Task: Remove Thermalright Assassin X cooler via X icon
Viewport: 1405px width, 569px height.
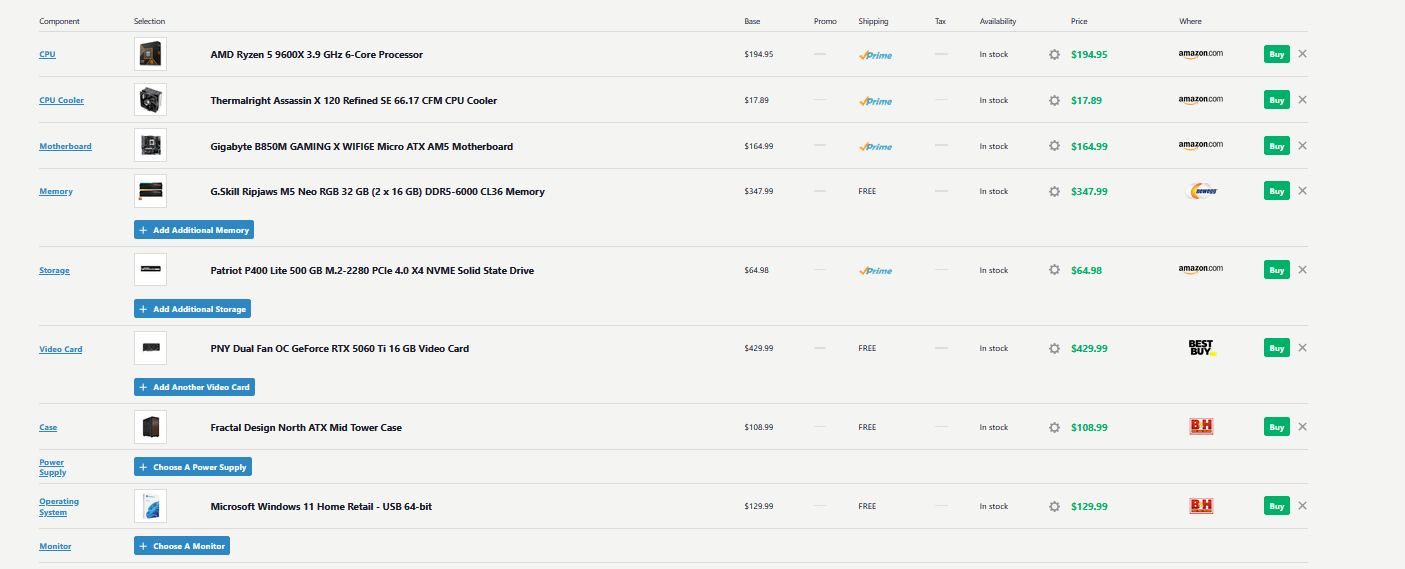Action: (1302, 100)
